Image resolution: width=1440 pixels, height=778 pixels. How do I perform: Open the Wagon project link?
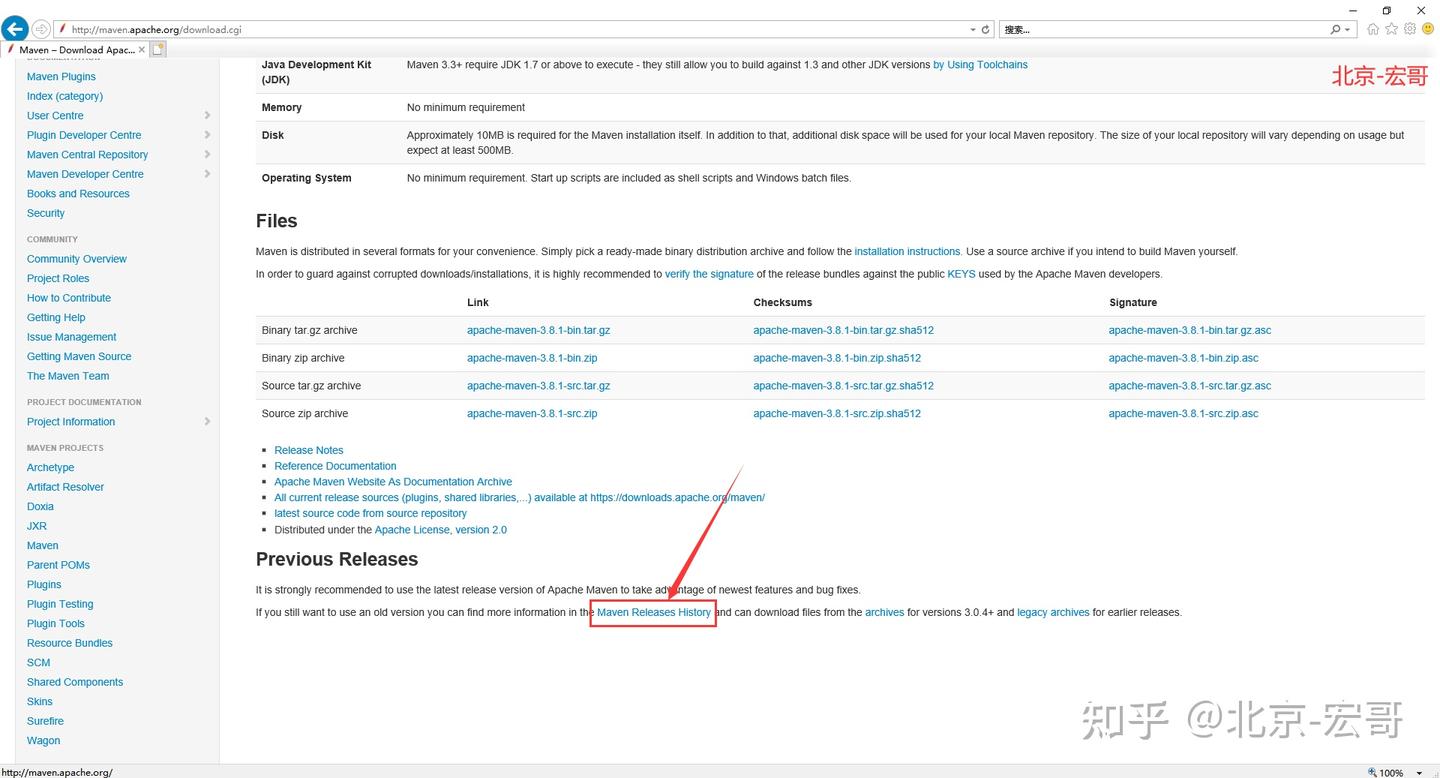(x=44, y=740)
